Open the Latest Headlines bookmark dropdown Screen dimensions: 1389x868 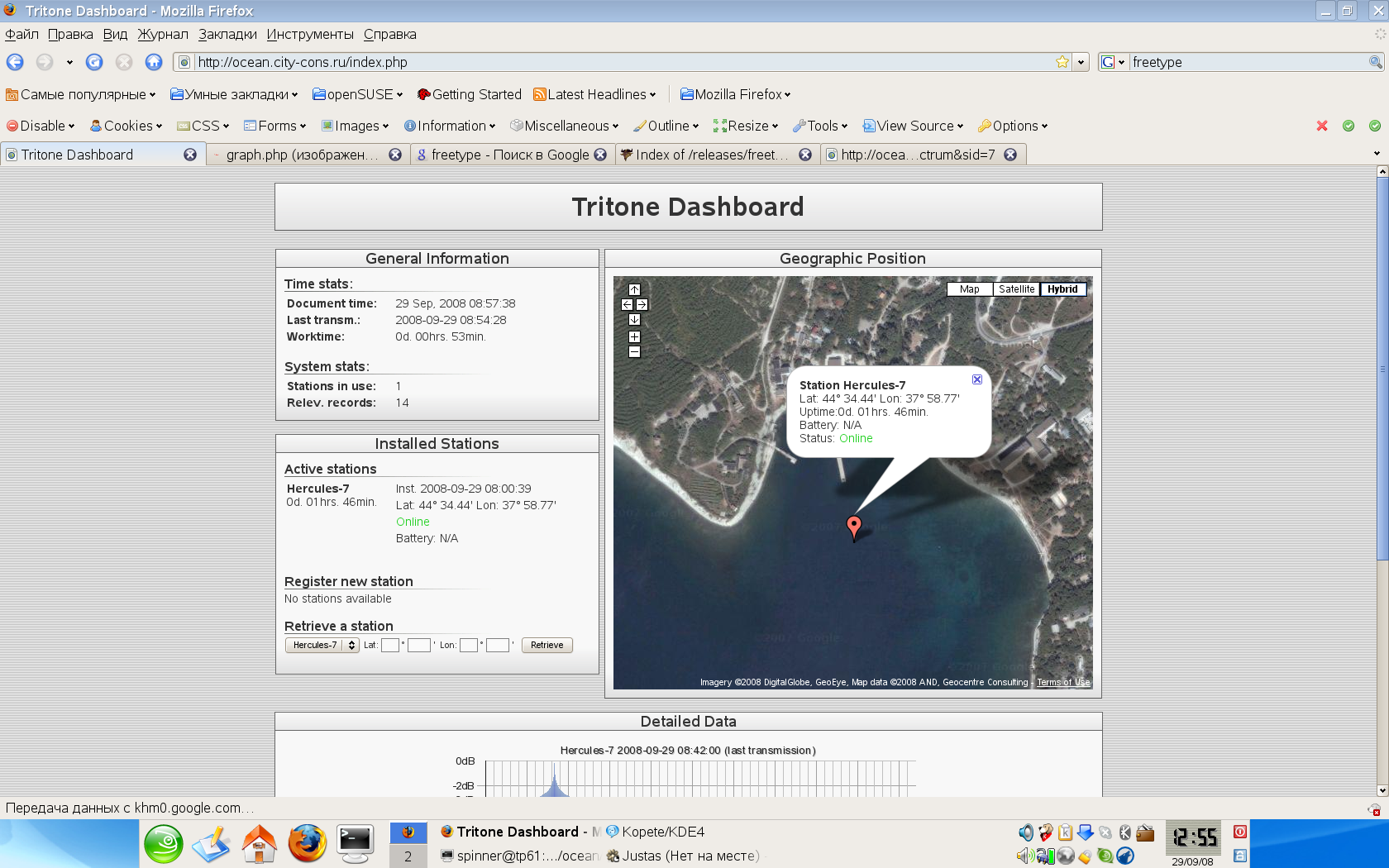coord(595,94)
